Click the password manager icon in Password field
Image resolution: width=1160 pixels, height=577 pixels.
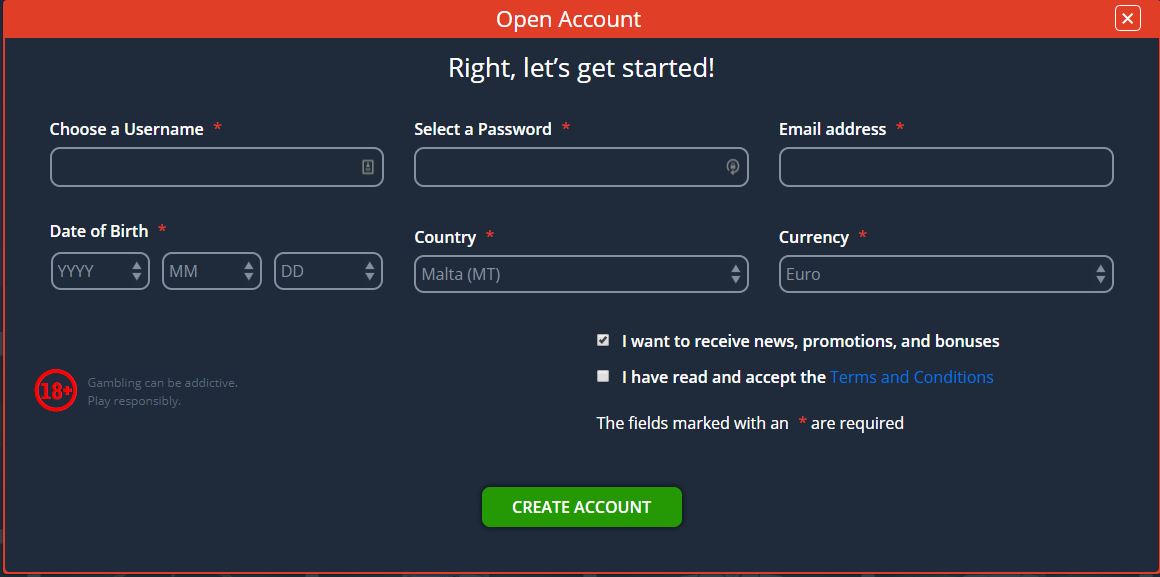click(732, 167)
